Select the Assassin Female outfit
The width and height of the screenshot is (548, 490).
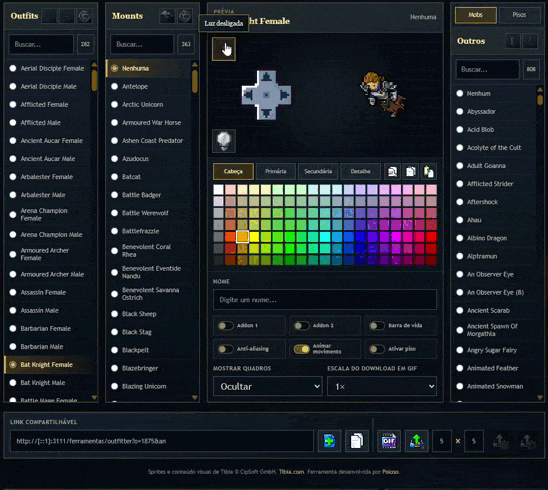(48, 292)
